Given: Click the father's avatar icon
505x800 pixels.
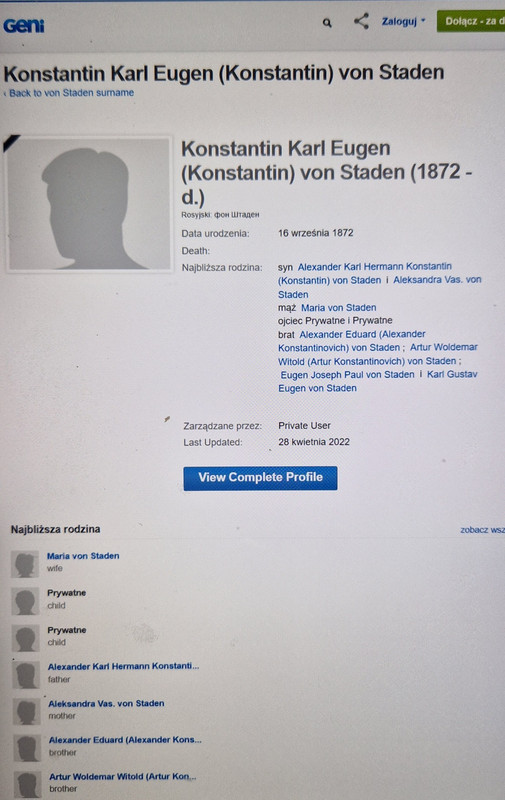Looking at the screenshot, I should [26, 675].
